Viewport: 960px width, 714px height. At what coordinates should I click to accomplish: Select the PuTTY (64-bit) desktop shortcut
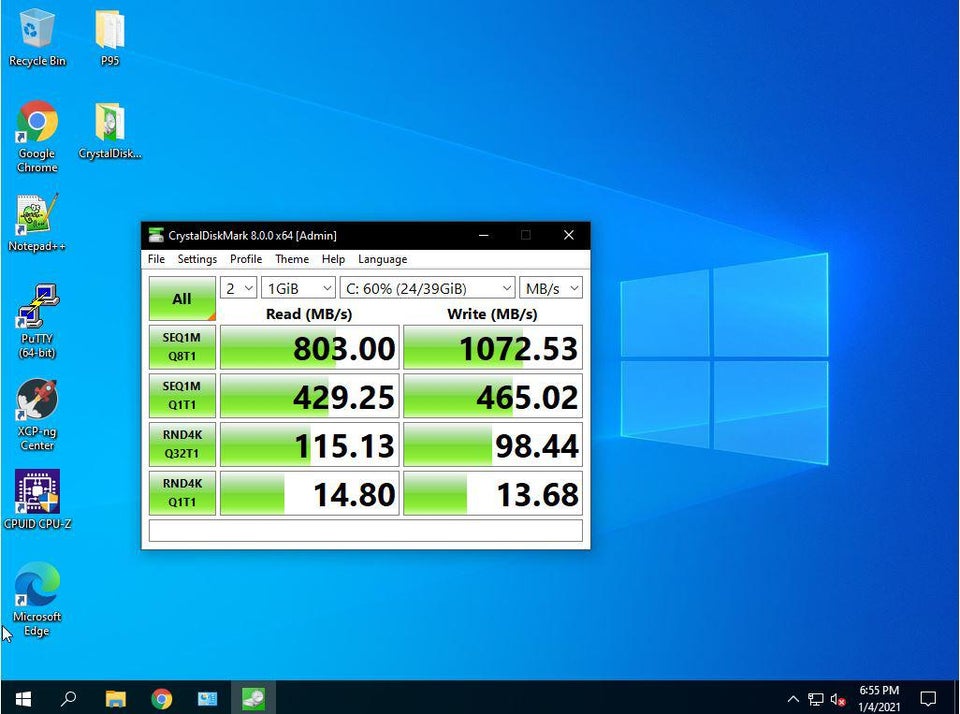point(37,321)
